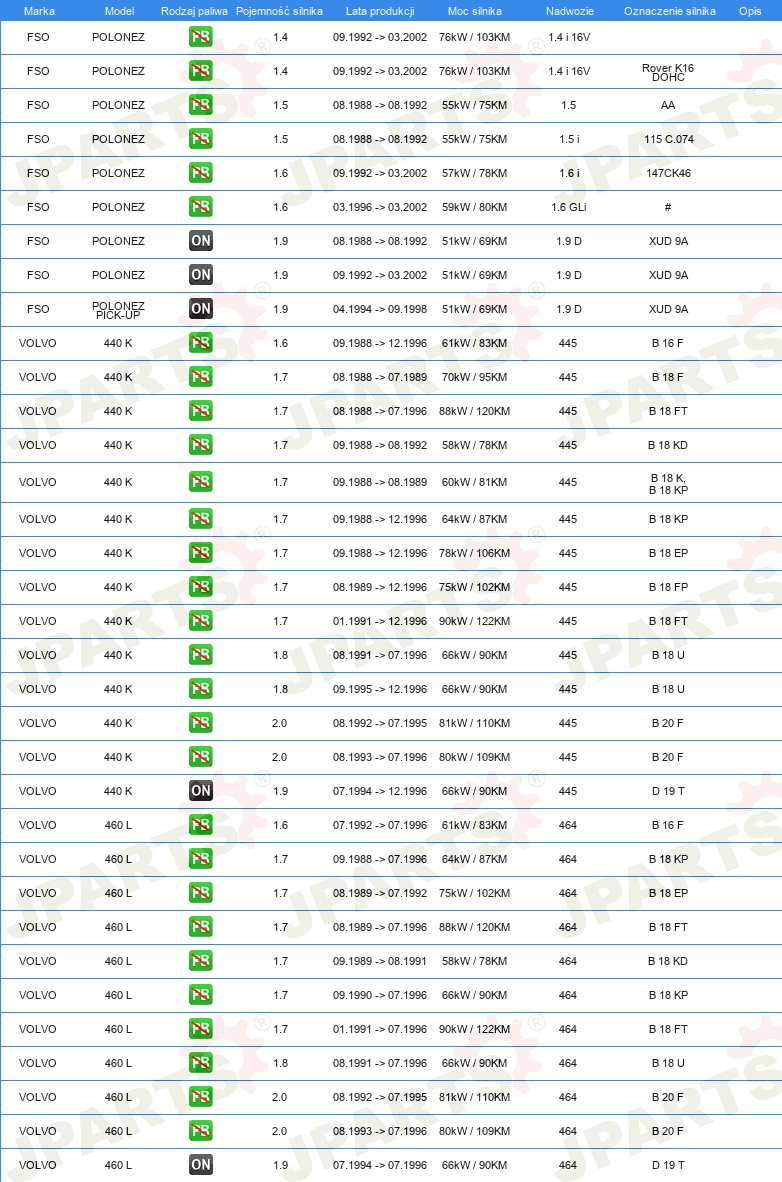Image resolution: width=782 pixels, height=1182 pixels.
Task: Select the petrol icon for the 460 L B 18 EP
Action: (x=201, y=893)
